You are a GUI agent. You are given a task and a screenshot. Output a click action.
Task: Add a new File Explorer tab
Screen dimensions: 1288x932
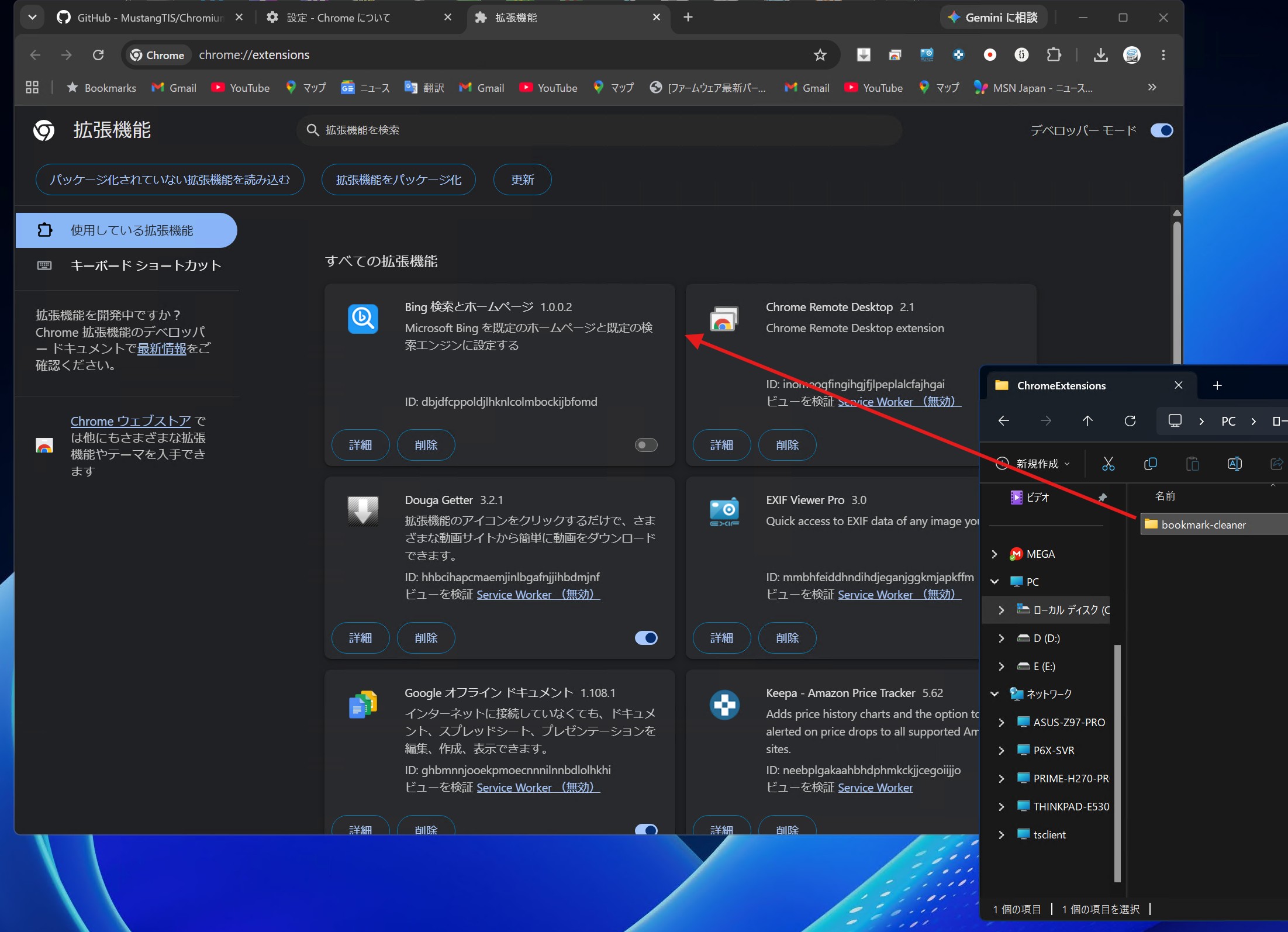[1217, 385]
